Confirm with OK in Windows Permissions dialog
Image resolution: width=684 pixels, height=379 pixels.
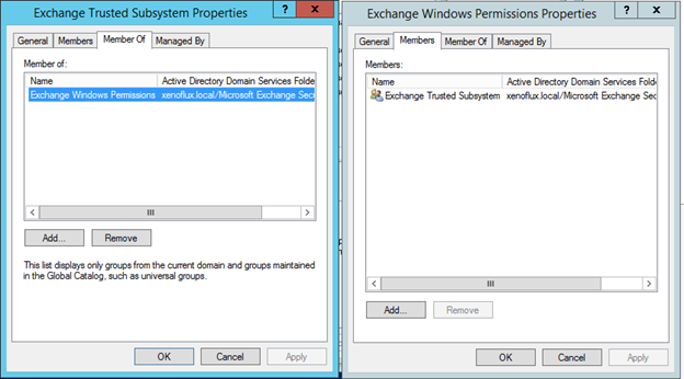(x=506, y=358)
